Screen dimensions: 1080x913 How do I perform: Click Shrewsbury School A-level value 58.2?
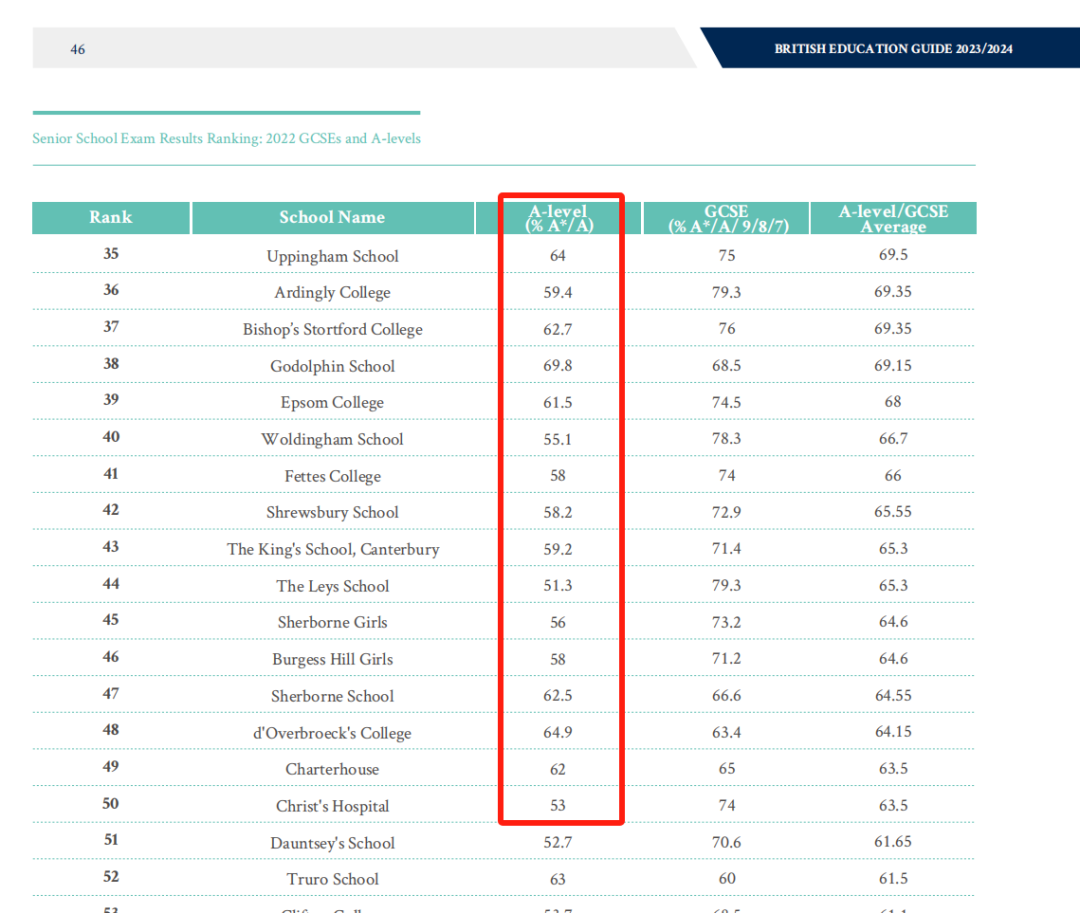click(x=558, y=513)
